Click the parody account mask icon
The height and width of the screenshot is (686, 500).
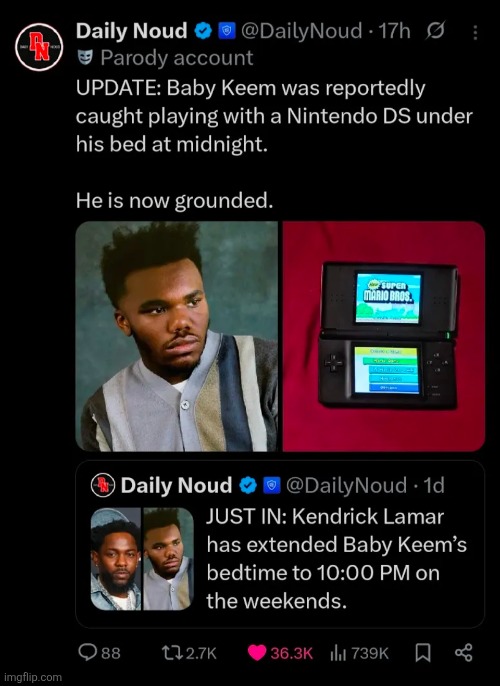pos(85,57)
